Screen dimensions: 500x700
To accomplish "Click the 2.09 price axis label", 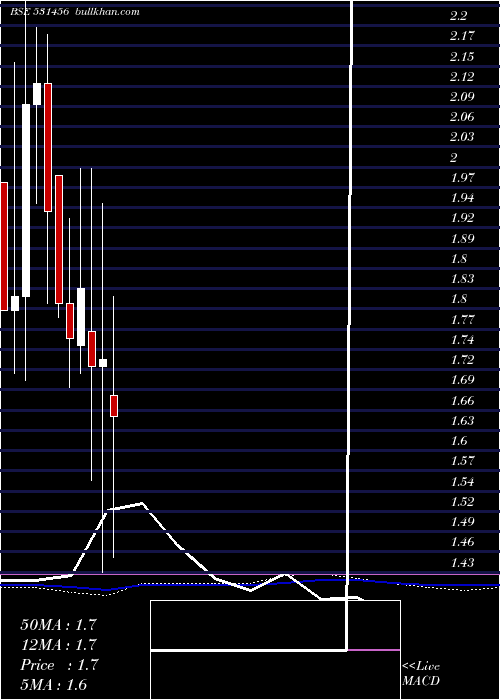I will [462, 97].
